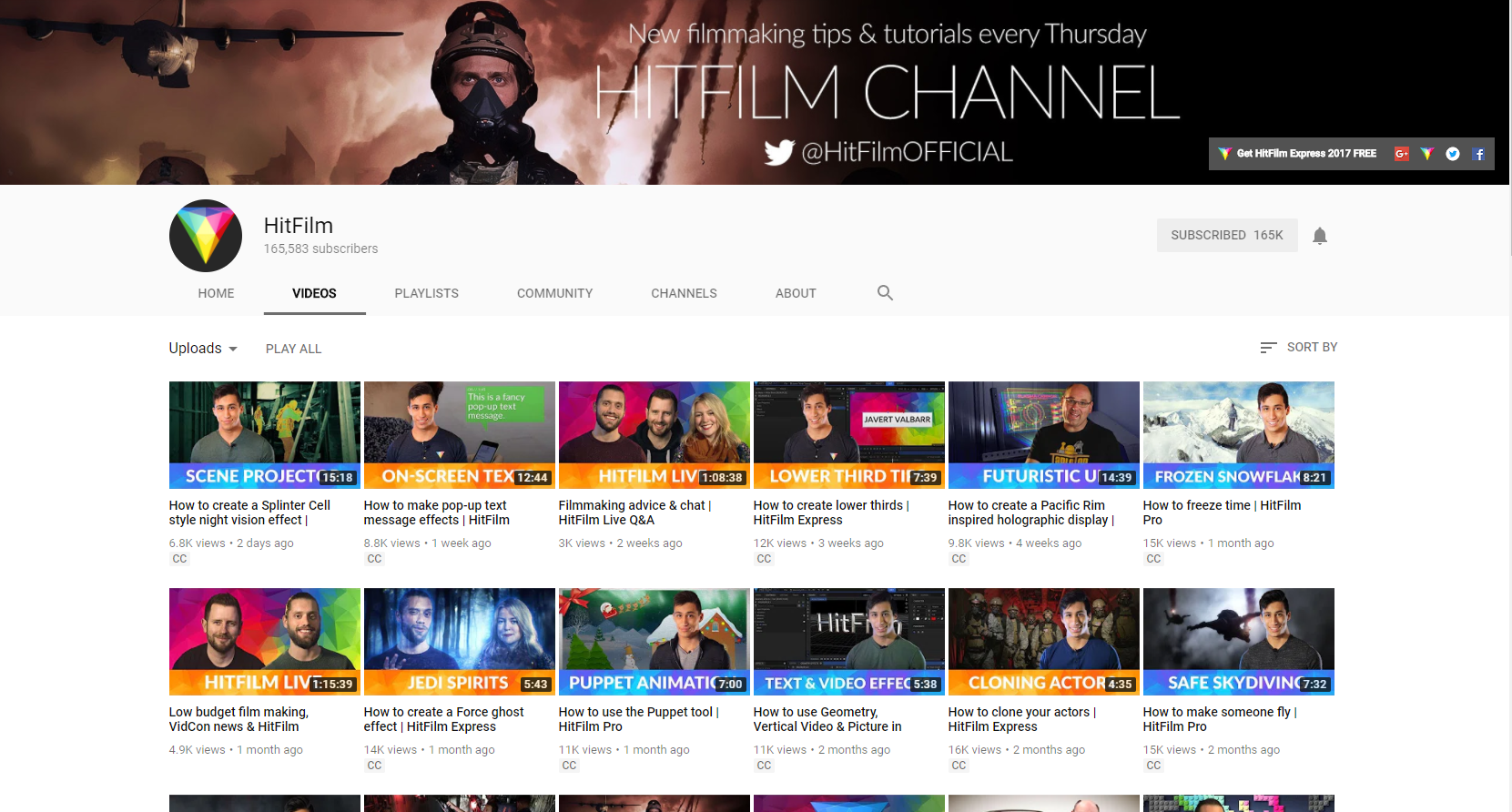Viewport: 1512px width, 812px height.
Task: Open 'How to freeze time' video title
Action: 1223,513
